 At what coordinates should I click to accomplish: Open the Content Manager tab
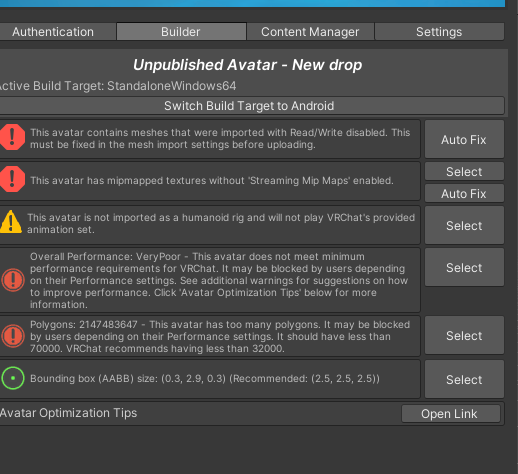(310, 32)
